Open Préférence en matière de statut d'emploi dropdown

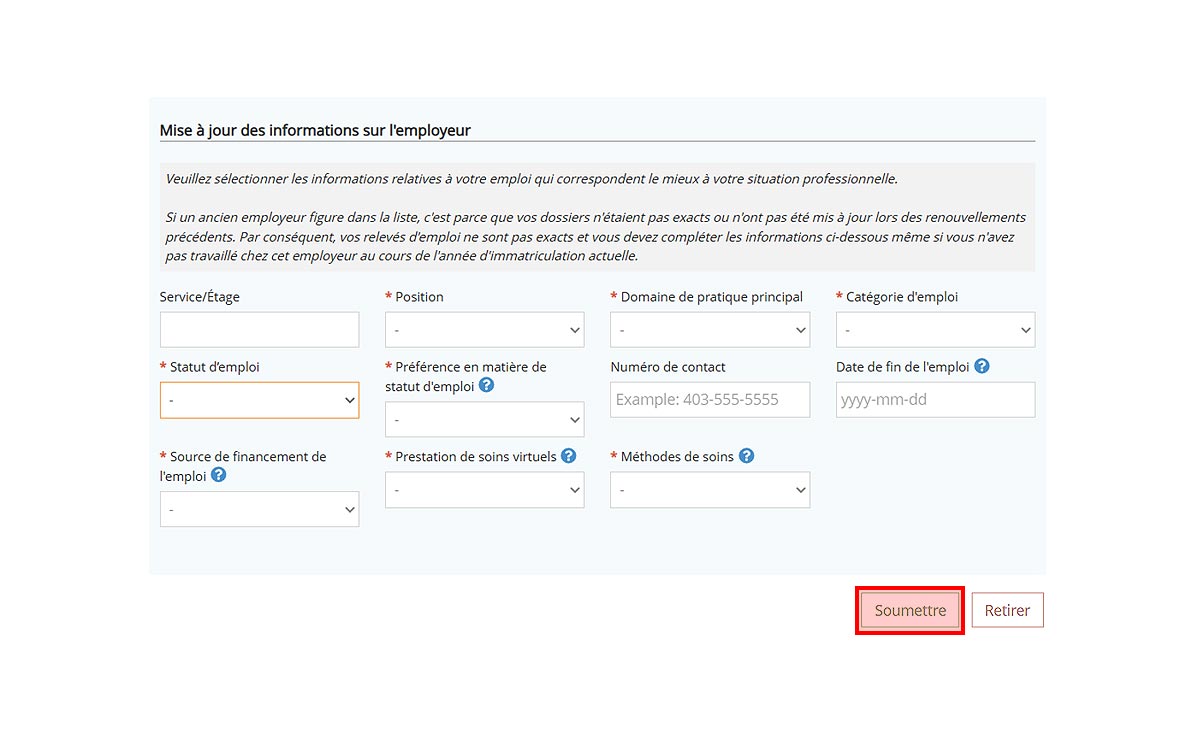tap(484, 420)
